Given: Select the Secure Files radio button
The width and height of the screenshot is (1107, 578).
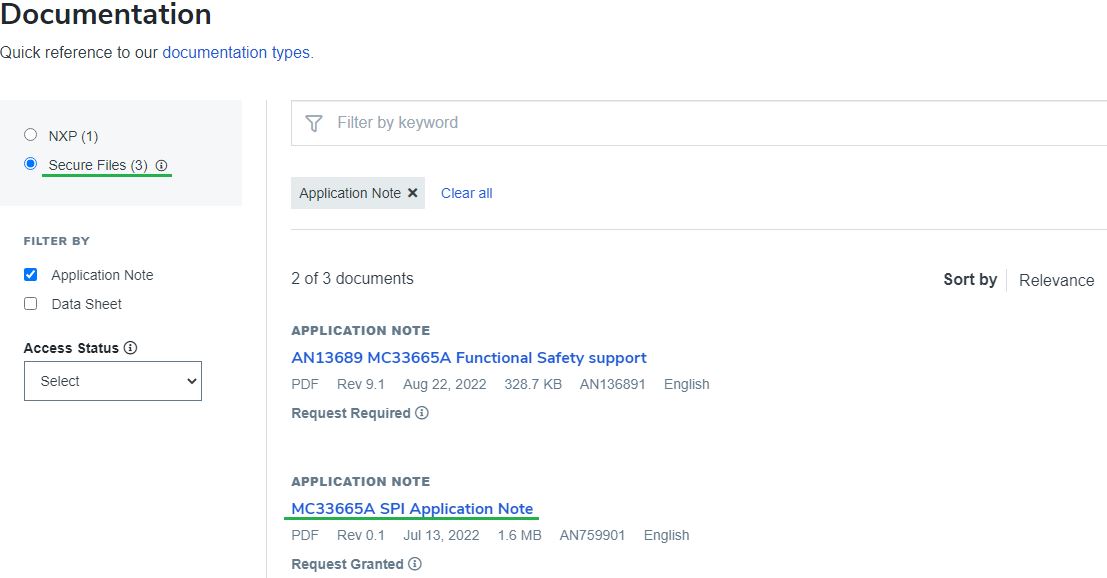Looking at the screenshot, I should 30,164.
